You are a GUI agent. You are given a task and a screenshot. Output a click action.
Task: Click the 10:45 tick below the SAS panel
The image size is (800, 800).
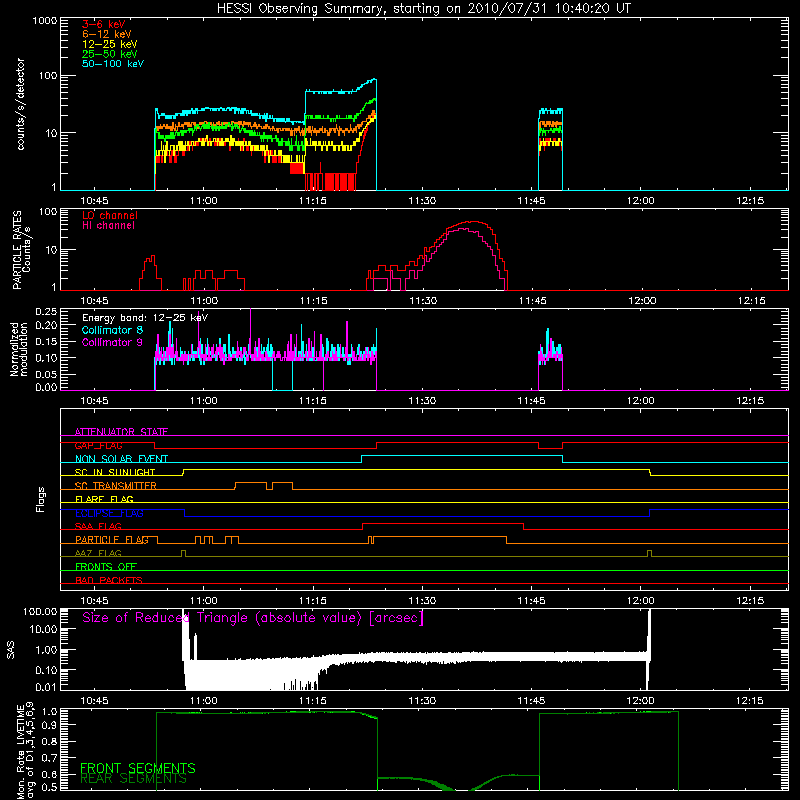94,701
